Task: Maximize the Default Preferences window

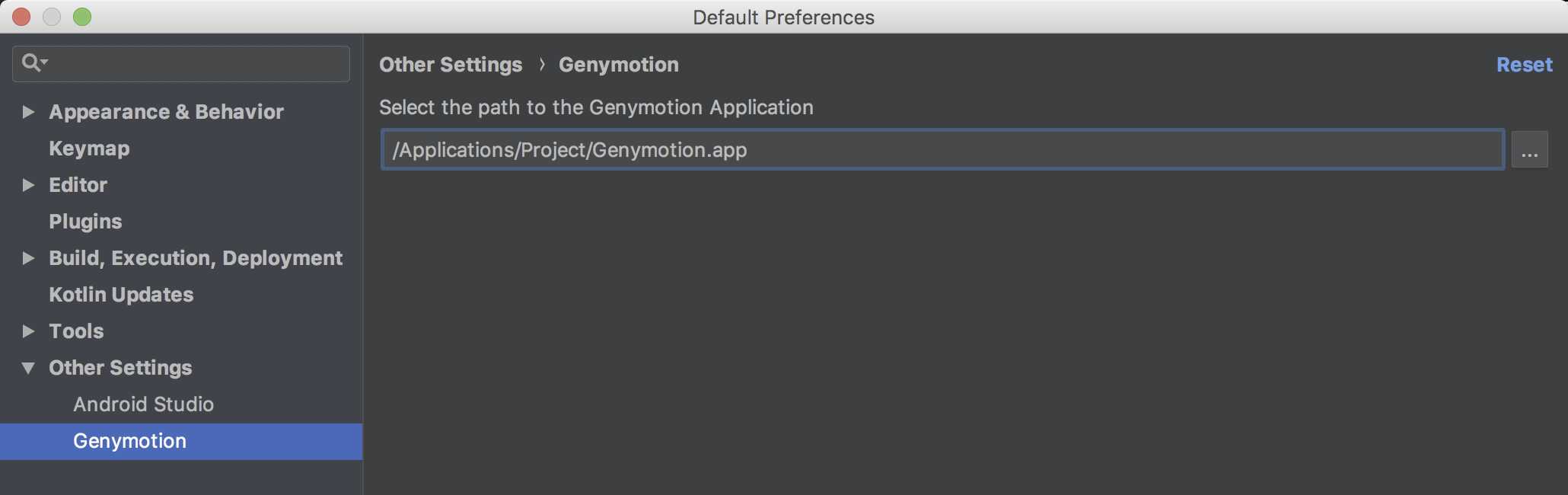Action: coord(82,17)
